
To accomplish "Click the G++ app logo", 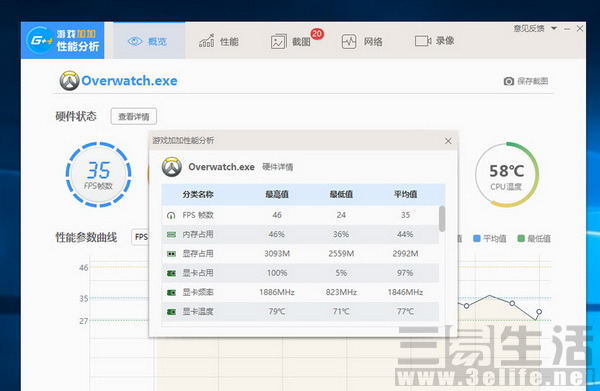I will pos(40,40).
